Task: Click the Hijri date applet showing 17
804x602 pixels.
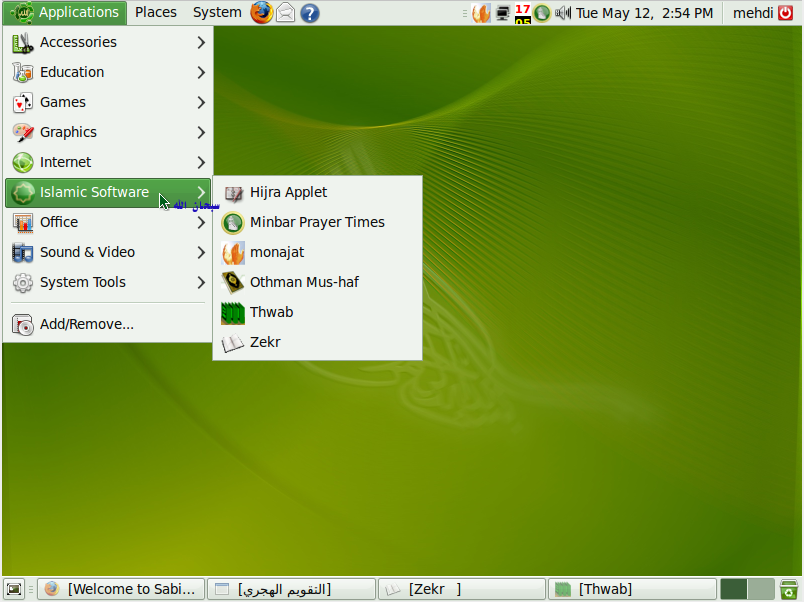Action: pyautogui.click(x=522, y=13)
